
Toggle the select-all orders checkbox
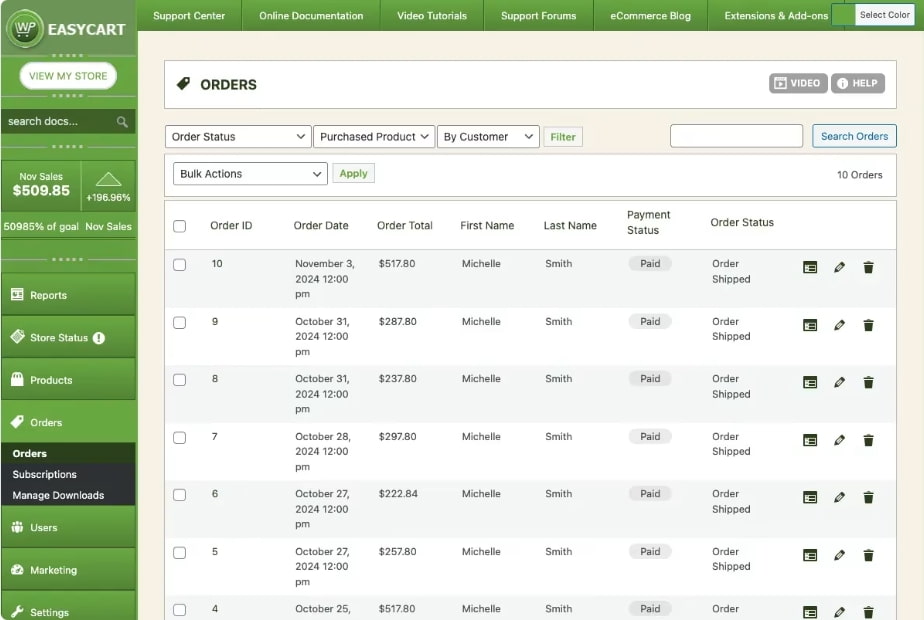[180, 226]
